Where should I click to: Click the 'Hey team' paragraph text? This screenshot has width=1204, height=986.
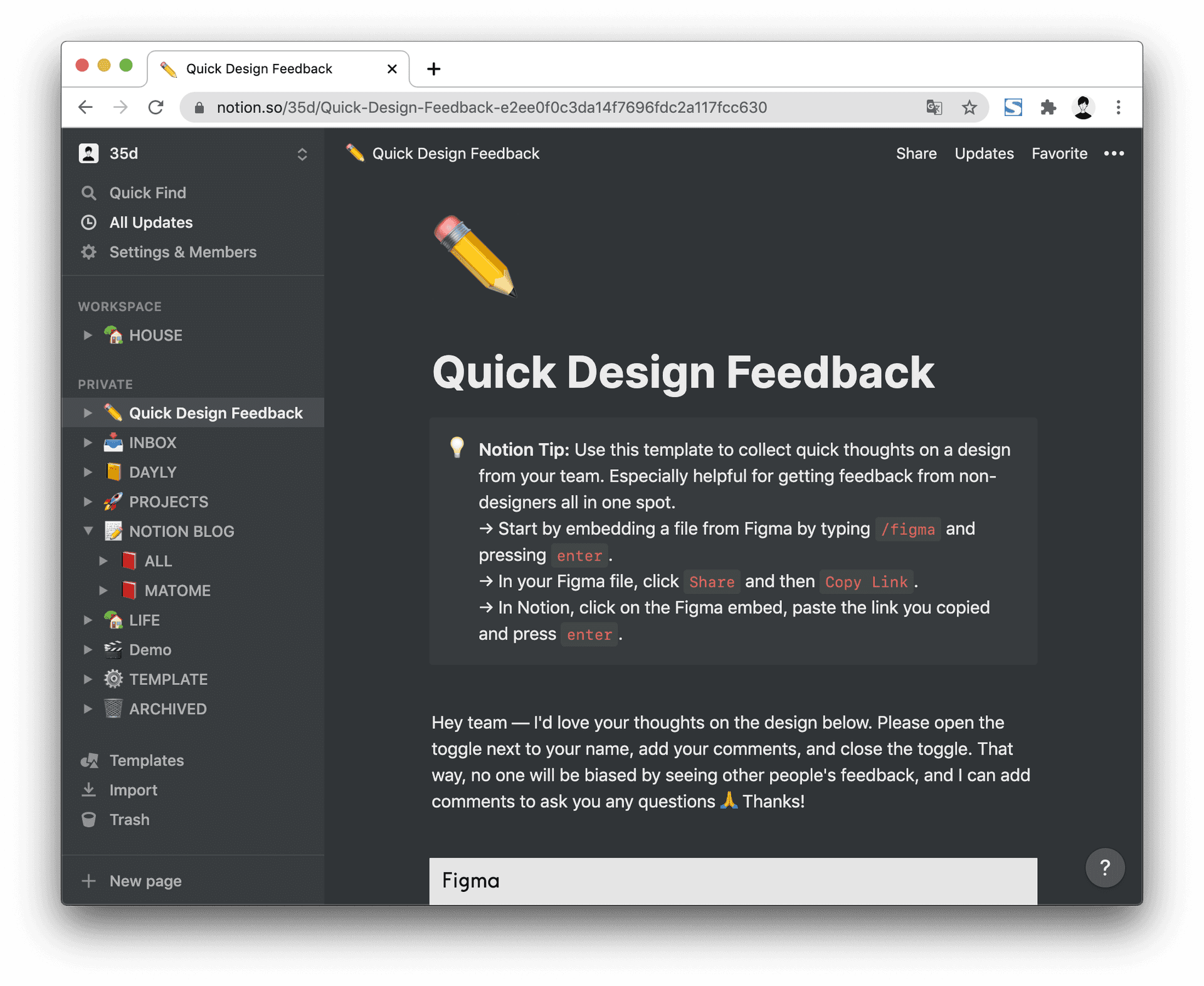tap(731, 761)
